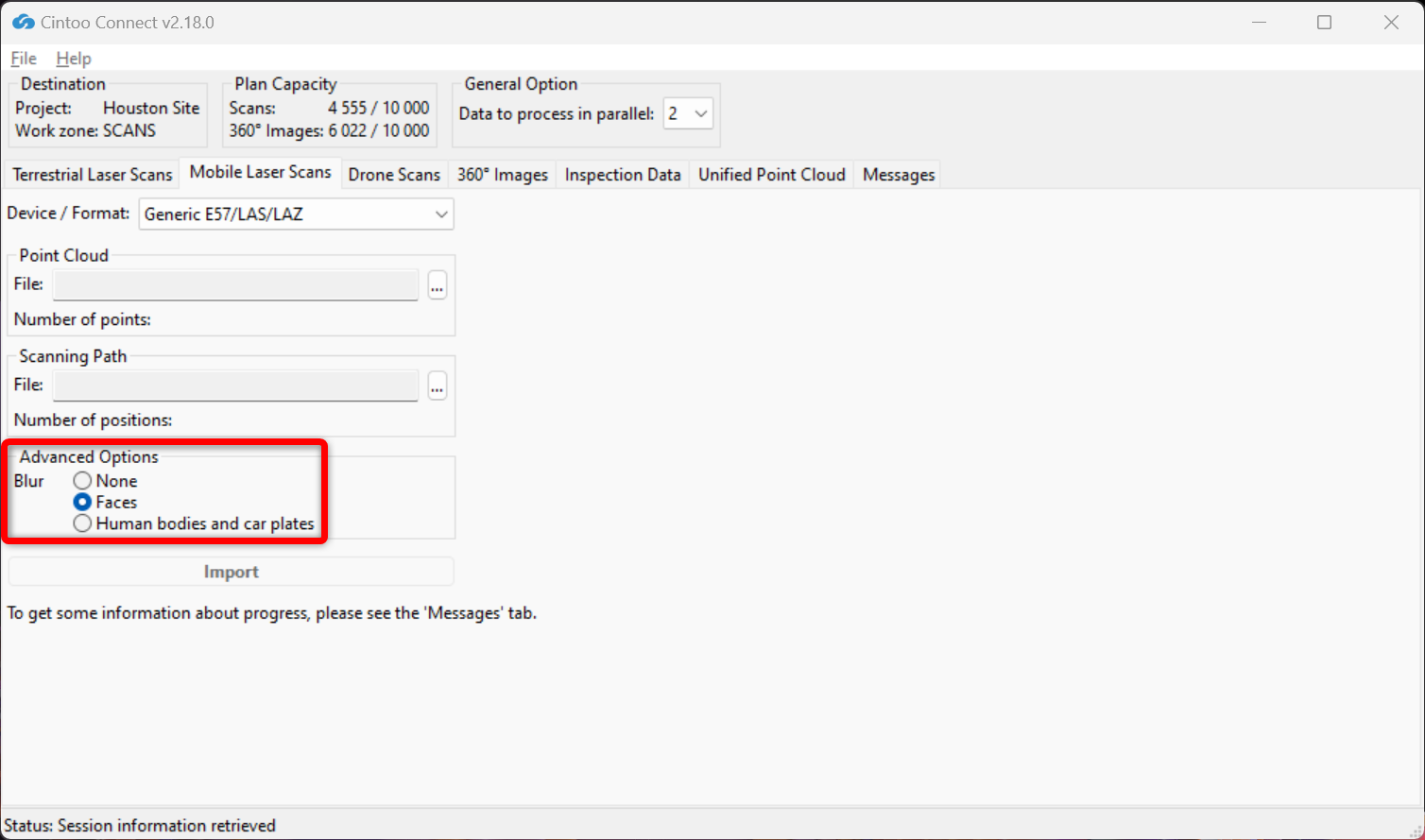This screenshot has height=840, width=1425.
Task: Open the 360° Images tab
Action: tap(503, 175)
